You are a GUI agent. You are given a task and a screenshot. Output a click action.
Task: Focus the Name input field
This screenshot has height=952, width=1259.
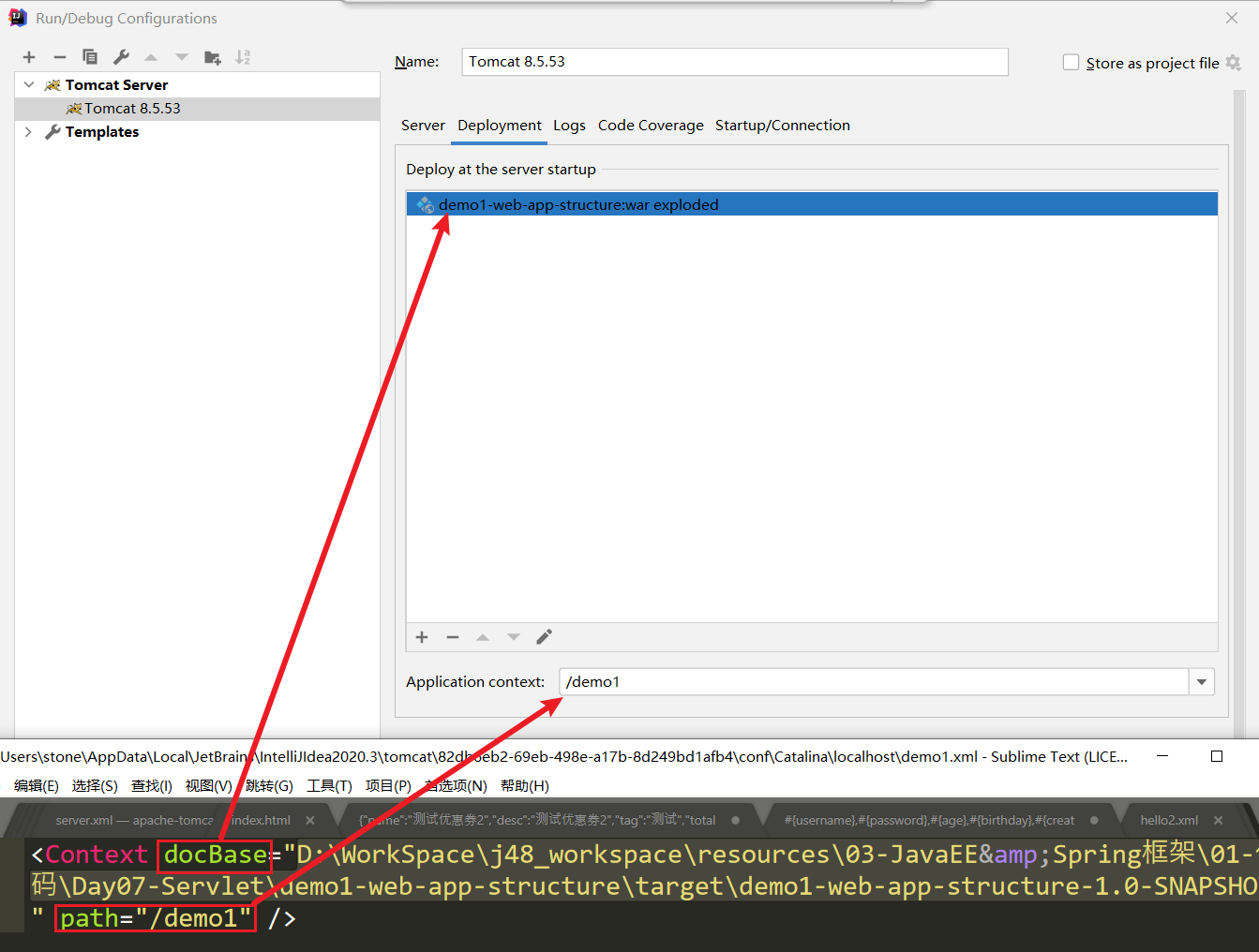pyautogui.click(x=735, y=62)
